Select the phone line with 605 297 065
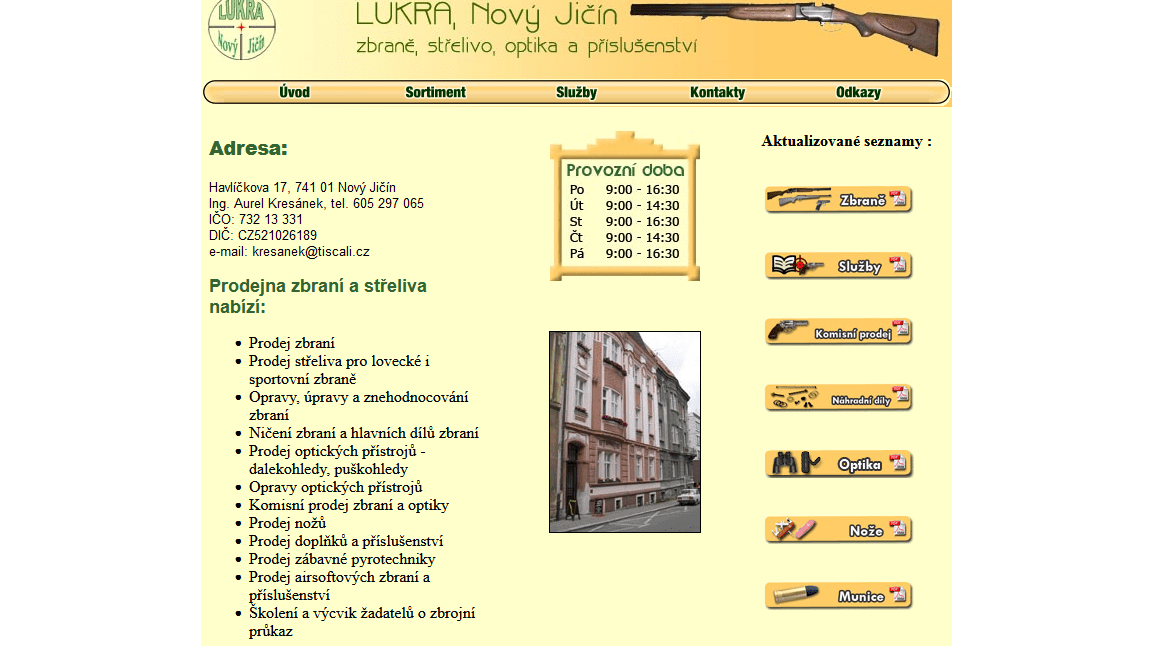The width and height of the screenshot is (1163, 646). pyautogui.click(x=316, y=203)
